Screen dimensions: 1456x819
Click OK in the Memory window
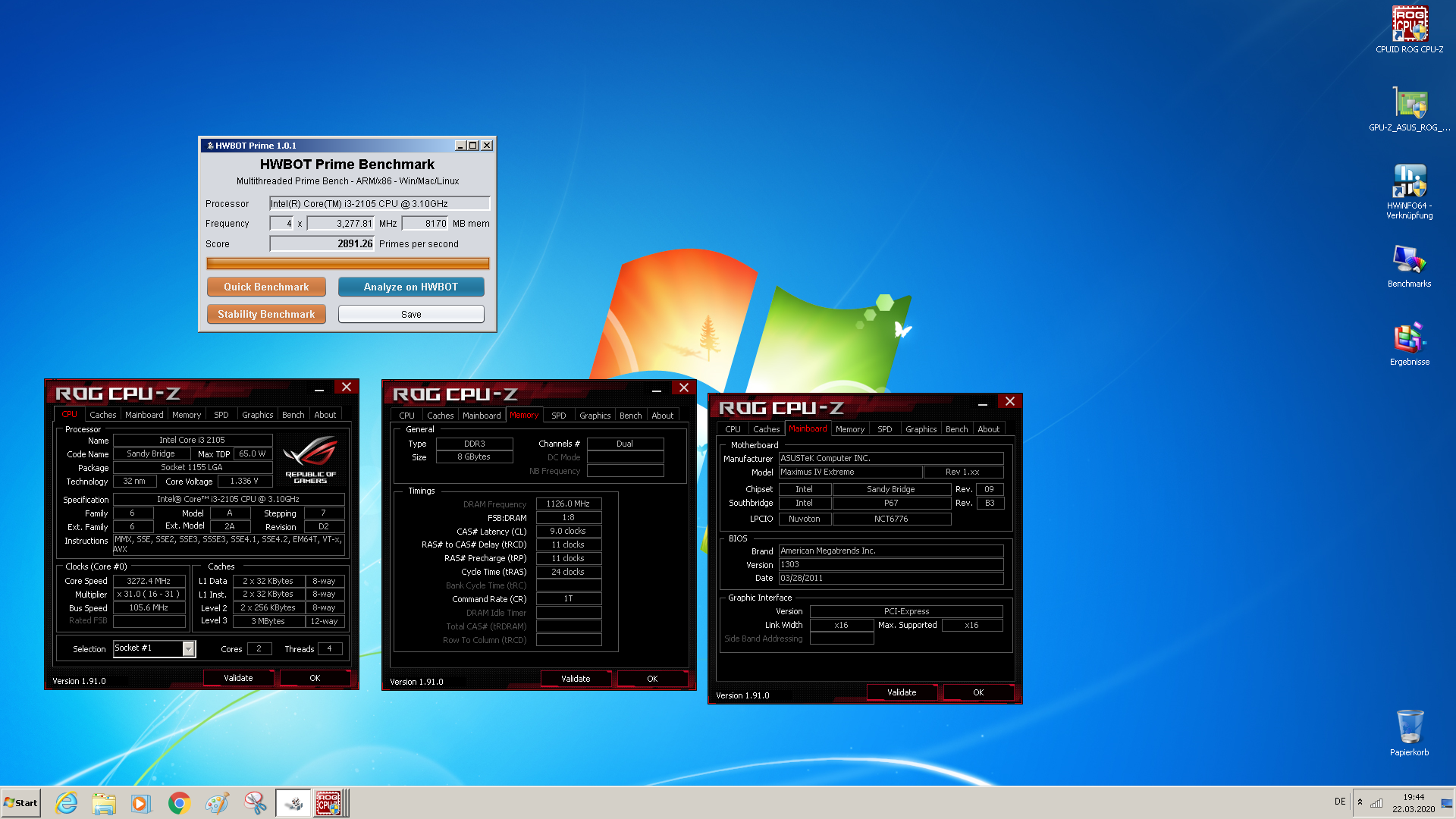click(x=652, y=679)
